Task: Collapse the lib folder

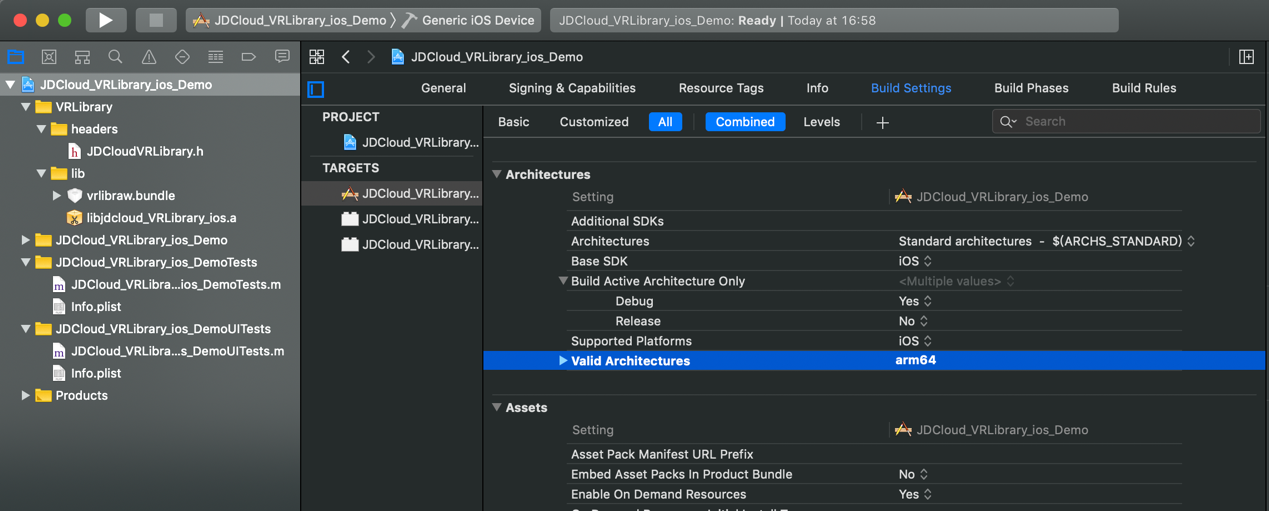Action: (x=41, y=173)
